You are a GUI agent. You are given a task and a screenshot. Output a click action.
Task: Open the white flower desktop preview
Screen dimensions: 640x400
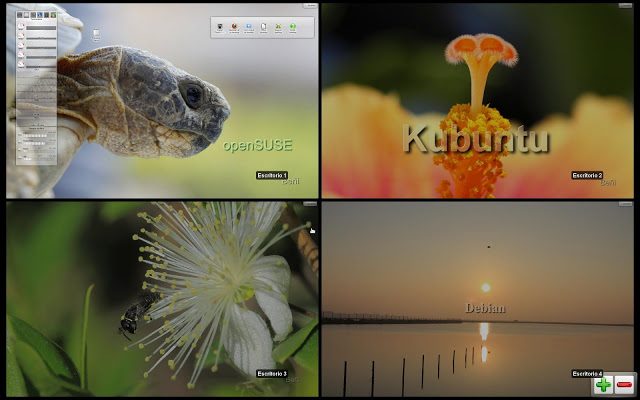(162, 300)
